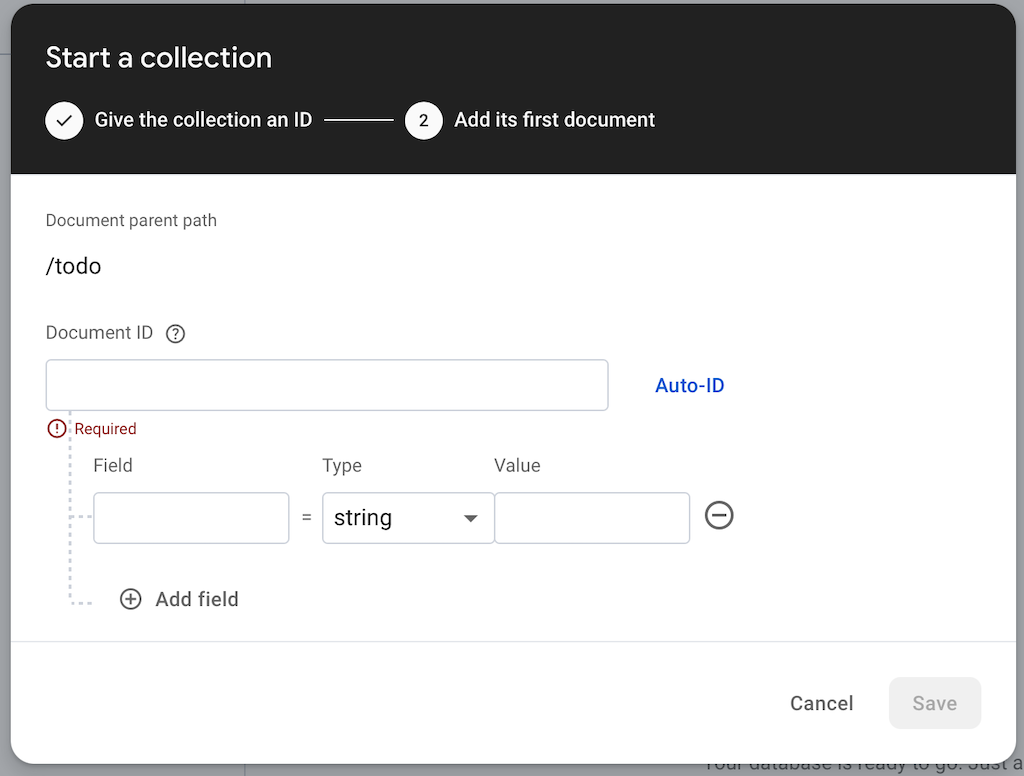Screen dimensions: 1024x776
Task: Focus the Value input box
Action: [592, 518]
